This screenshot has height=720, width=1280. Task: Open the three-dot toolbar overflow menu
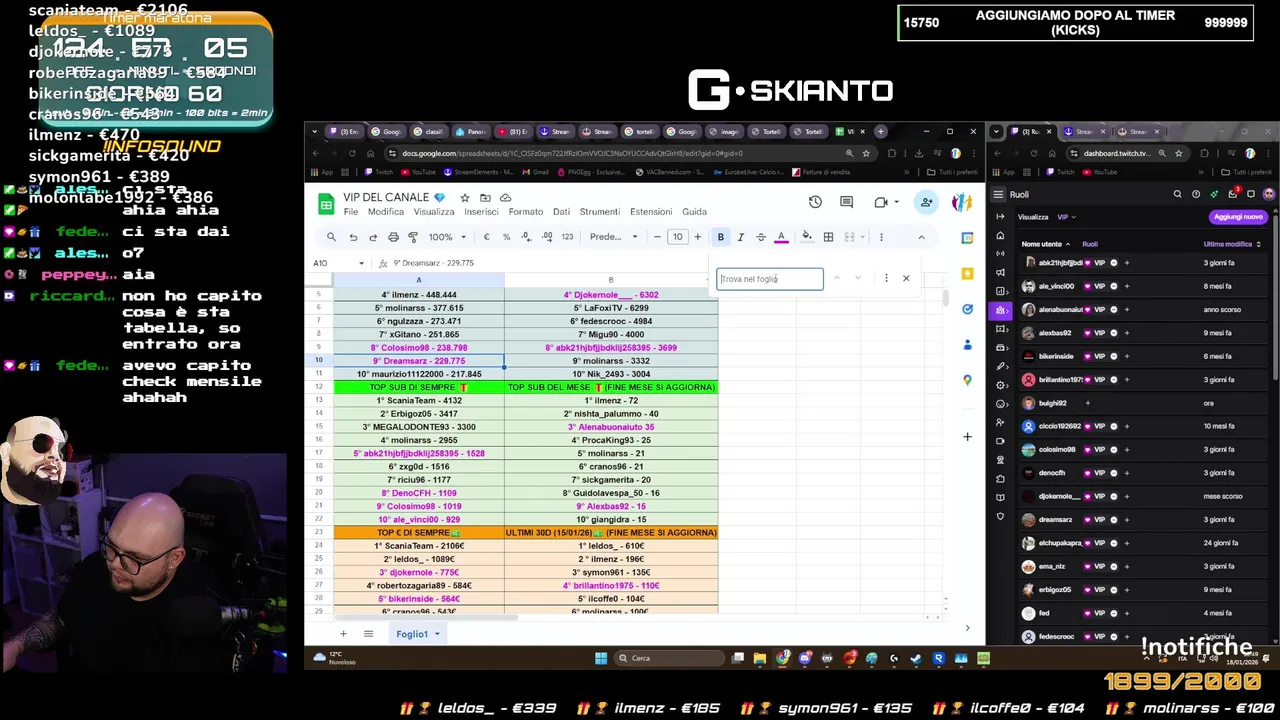[x=881, y=237]
